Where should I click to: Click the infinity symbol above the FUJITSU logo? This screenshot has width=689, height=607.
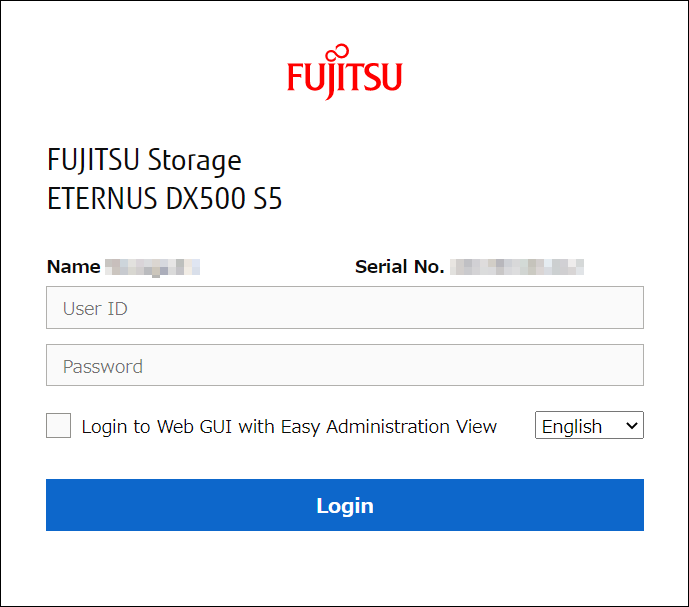(x=340, y=52)
